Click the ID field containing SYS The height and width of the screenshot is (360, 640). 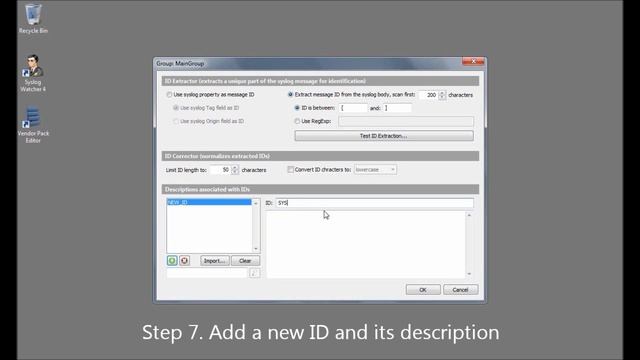(x=375, y=203)
